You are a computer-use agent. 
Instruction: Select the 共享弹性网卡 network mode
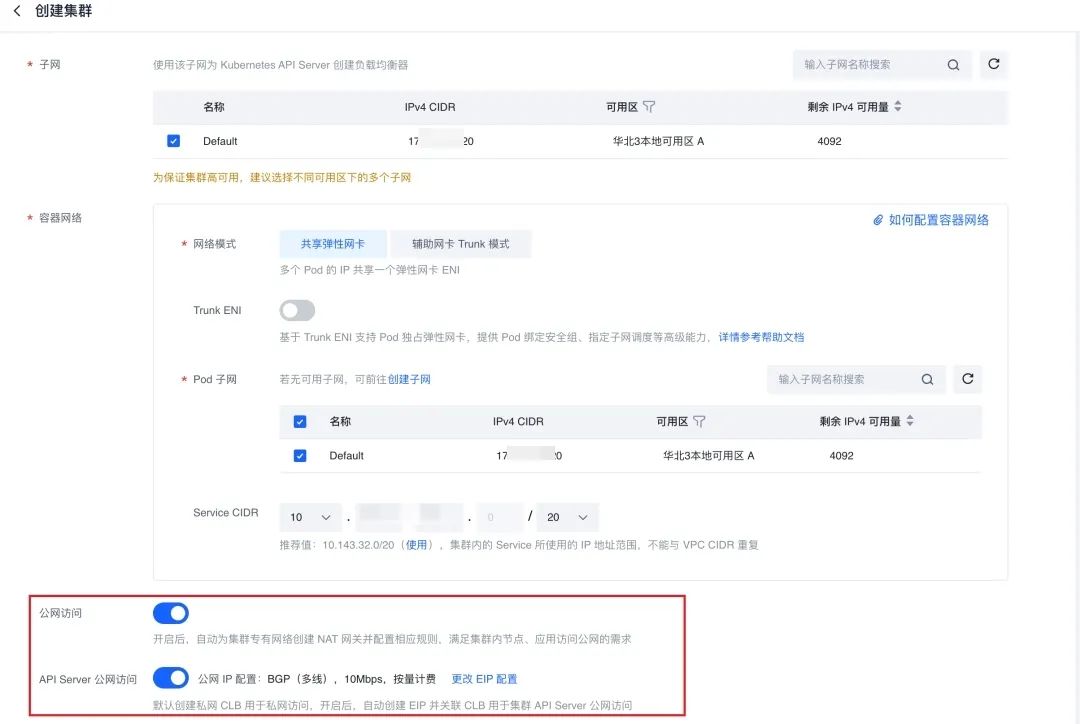[x=333, y=244]
